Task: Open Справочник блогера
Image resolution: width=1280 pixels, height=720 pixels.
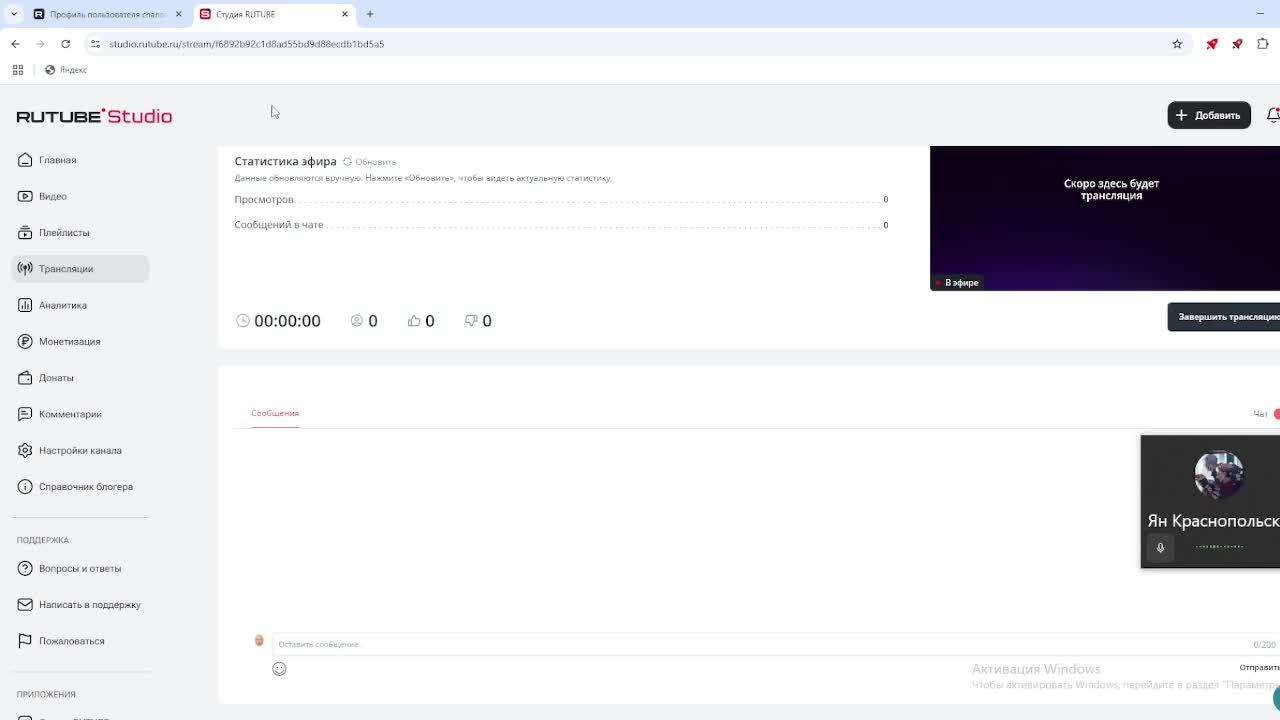Action: point(85,486)
